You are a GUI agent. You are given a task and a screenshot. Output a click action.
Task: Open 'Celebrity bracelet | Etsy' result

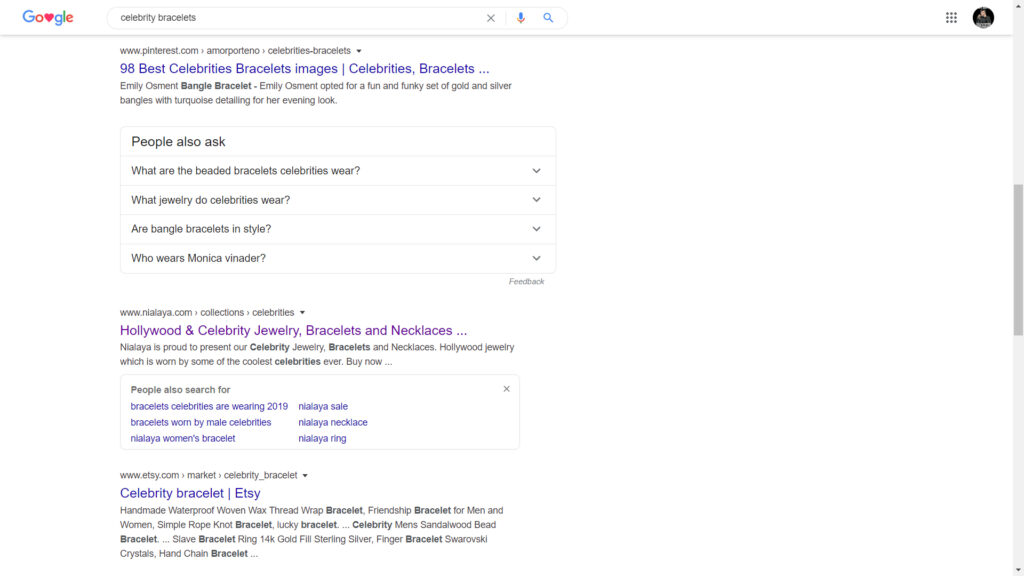point(190,493)
